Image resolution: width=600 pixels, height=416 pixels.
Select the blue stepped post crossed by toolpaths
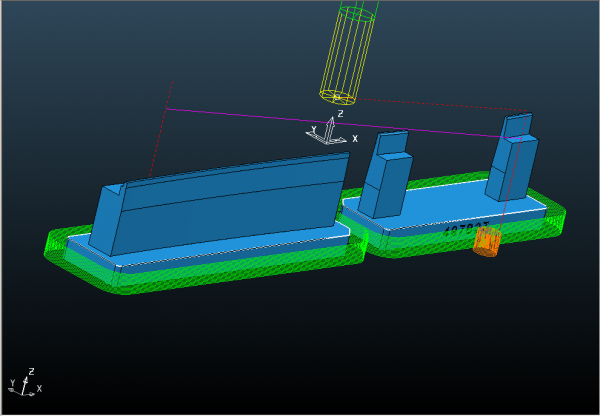click(x=512, y=157)
